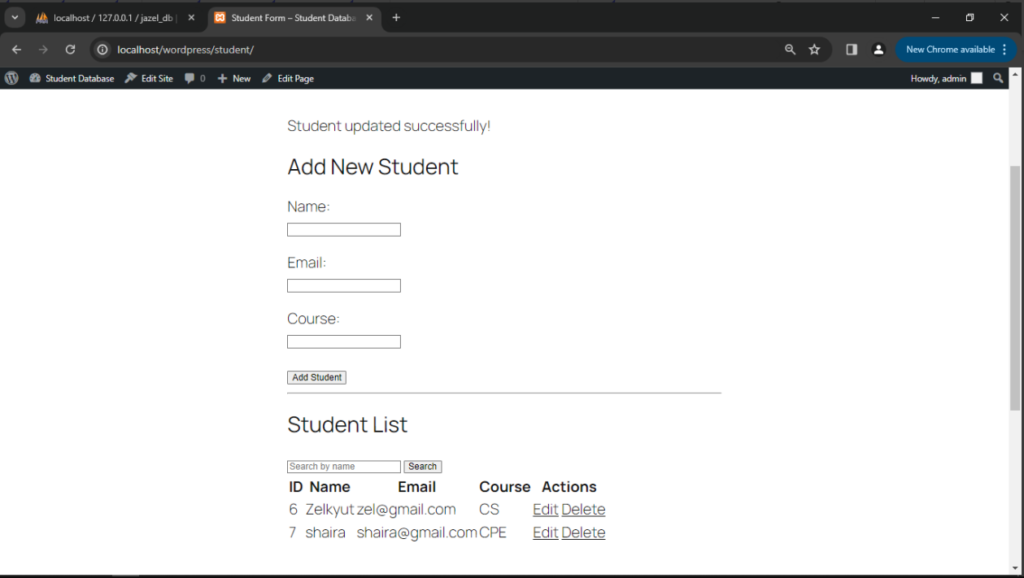This screenshot has width=1024, height=578.
Task: Switch to the localhost jazel_db phpMyAdmin tab
Action: point(112,18)
